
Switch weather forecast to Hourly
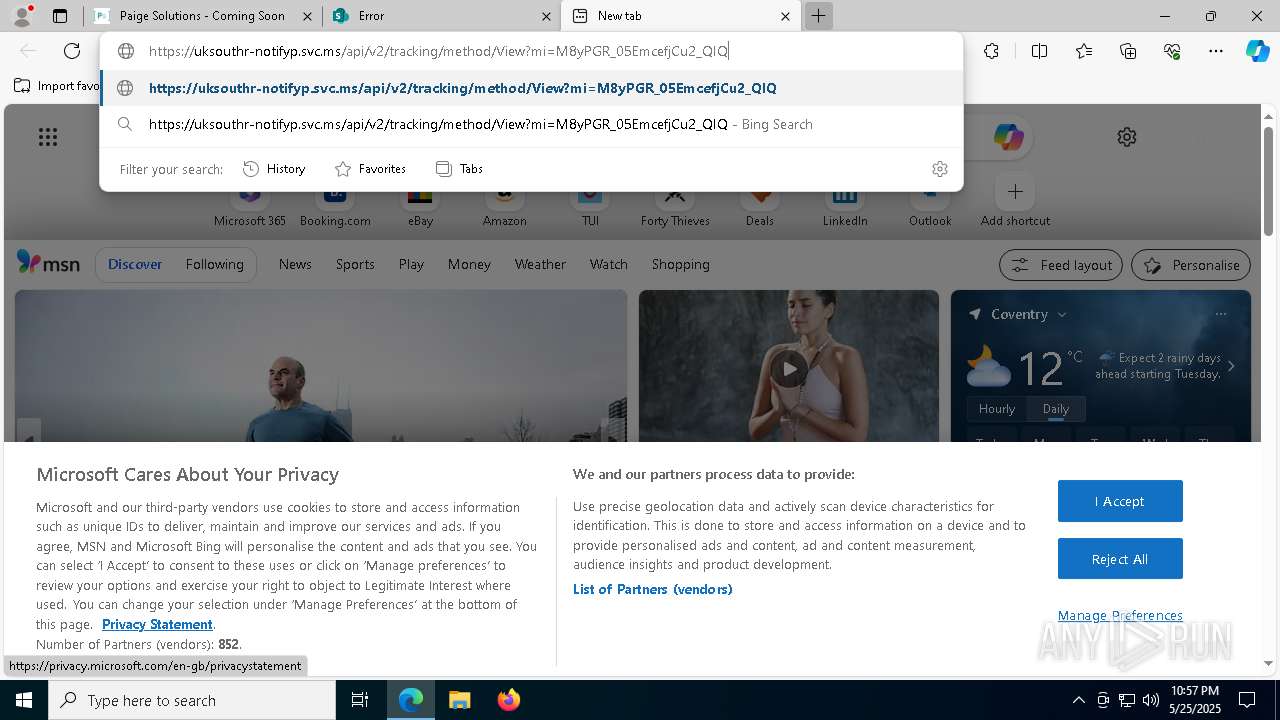[x=996, y=409]
